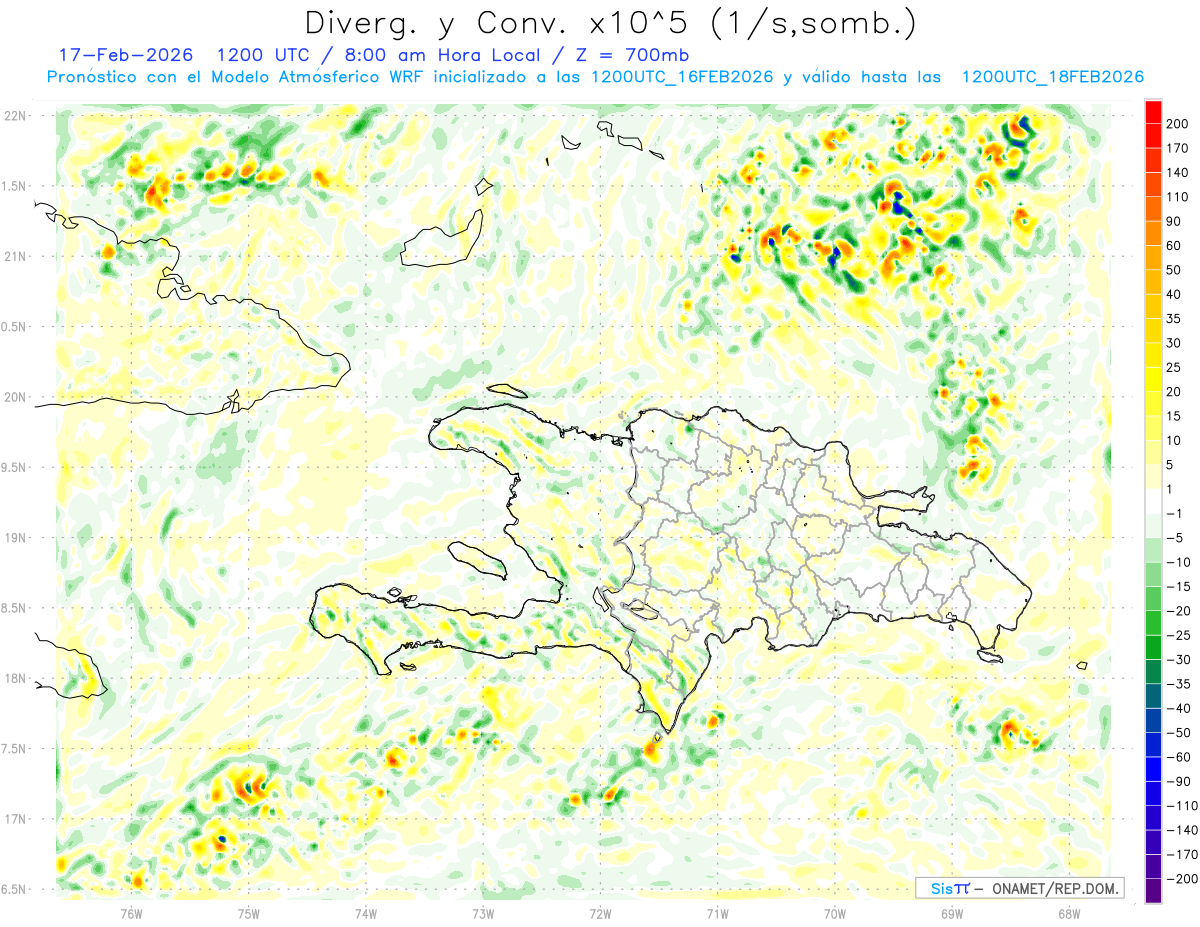Click the "69W" longitude label
The height and width of the screenshot is (927, 1200).
(952, 914)
